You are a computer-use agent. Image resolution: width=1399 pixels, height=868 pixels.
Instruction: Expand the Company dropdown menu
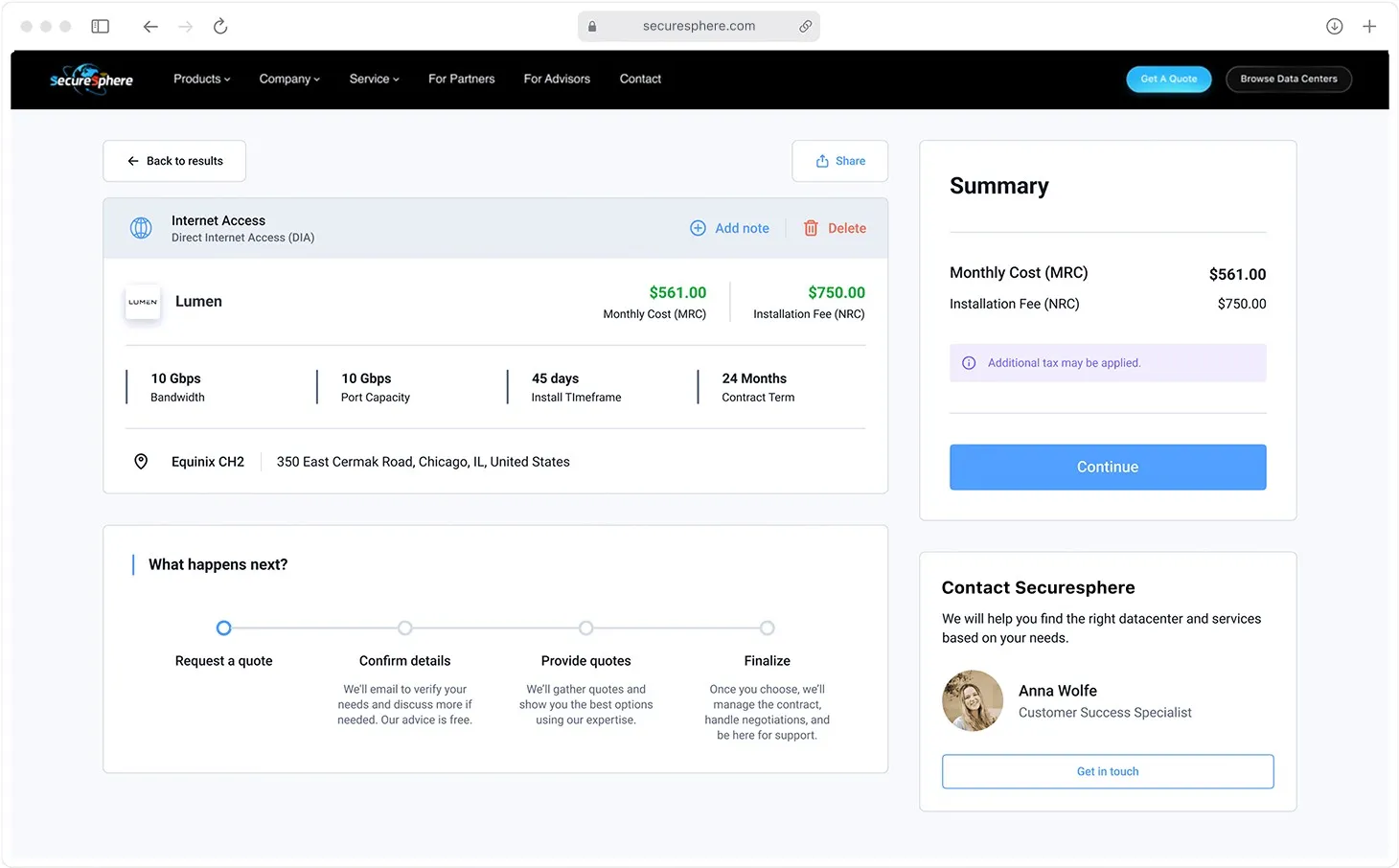coord(289,80)
